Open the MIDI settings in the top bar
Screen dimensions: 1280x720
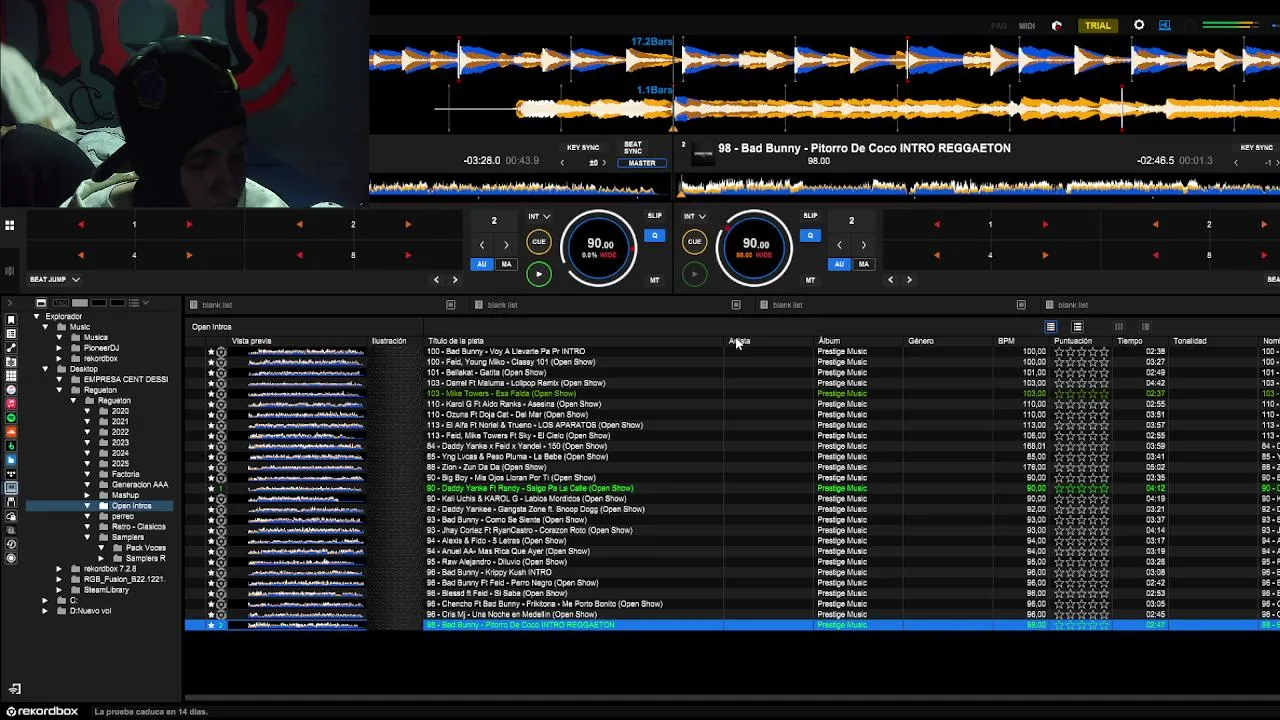pyautogui.click(x=1027, y=26)
